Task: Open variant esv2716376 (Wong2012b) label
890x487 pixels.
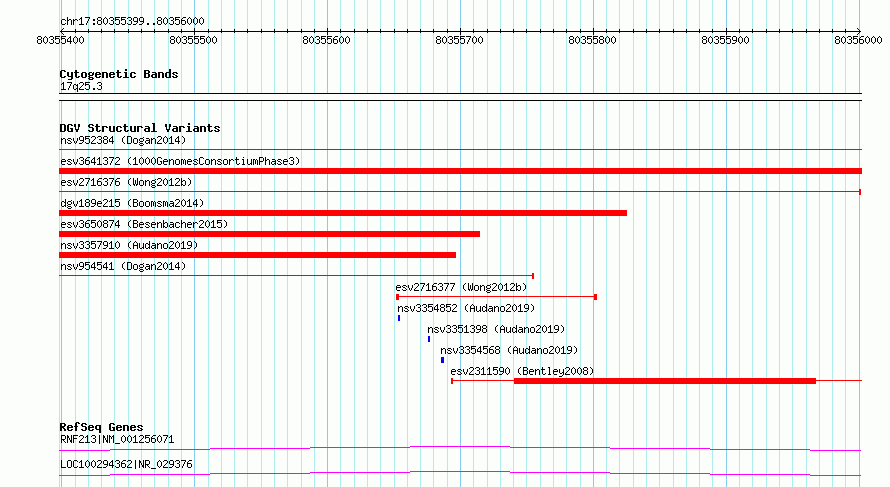Action: tap(126, 182)
